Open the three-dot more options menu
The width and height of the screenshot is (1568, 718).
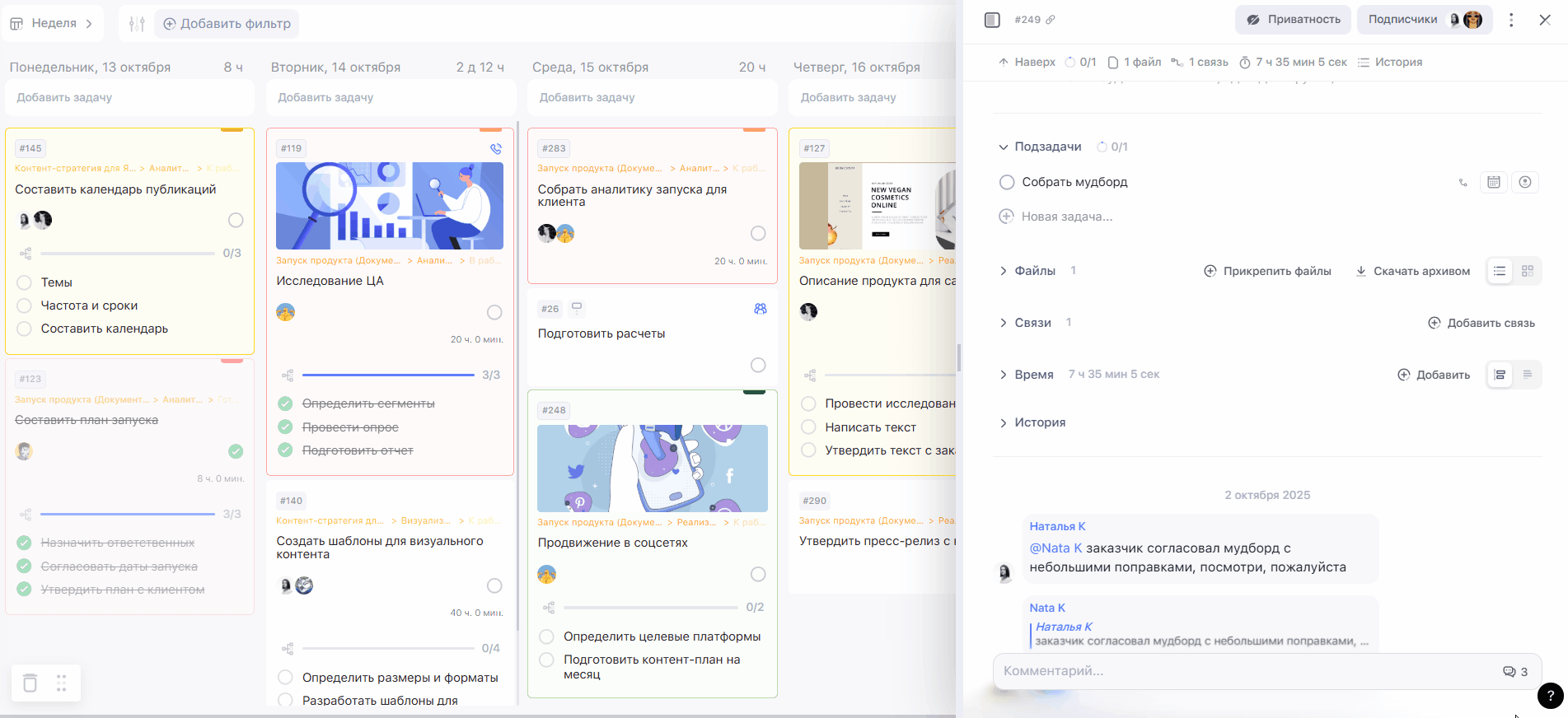(x=1510, y=20)
